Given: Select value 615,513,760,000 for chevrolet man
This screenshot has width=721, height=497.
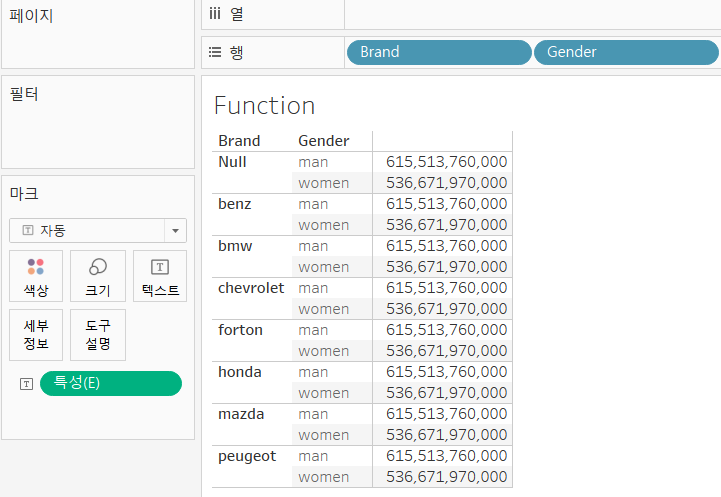Looking at the screenshot, I should click(446, 288).
